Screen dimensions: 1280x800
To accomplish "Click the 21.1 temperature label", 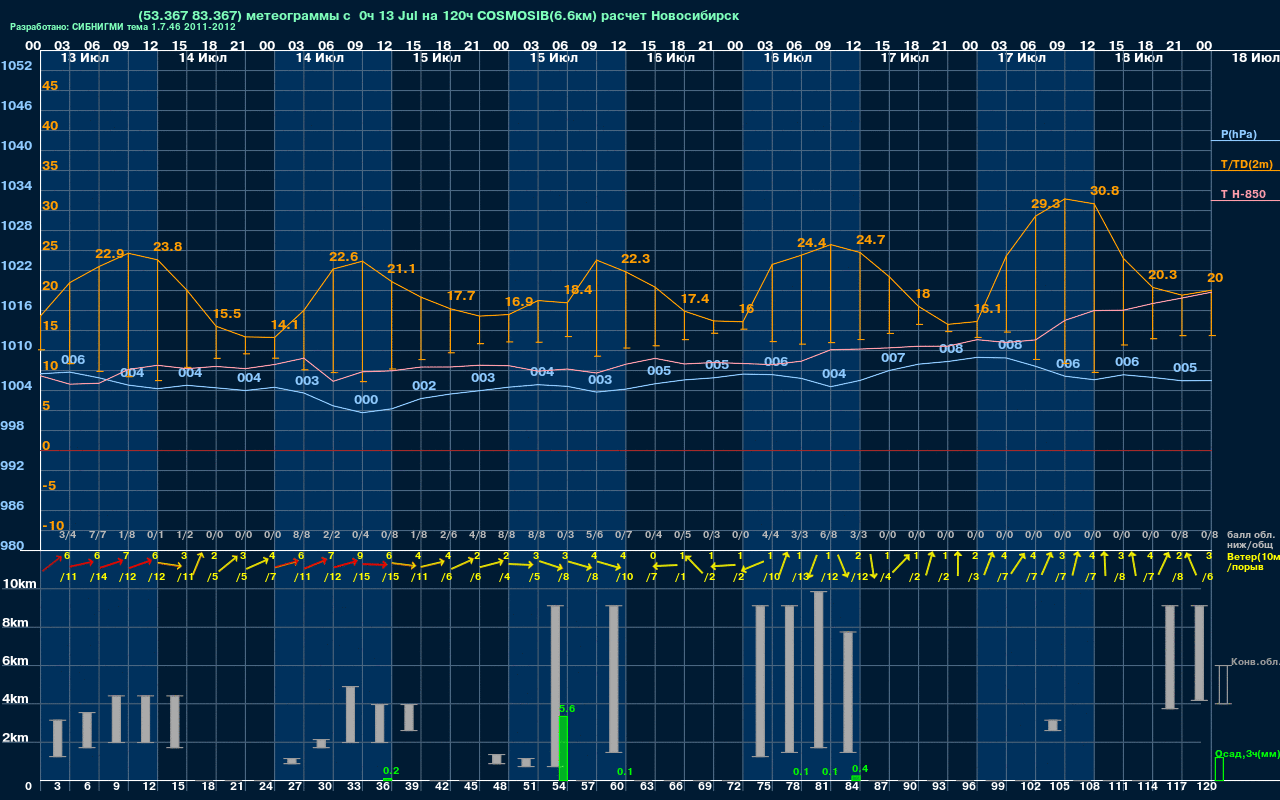I will (401, 269).
